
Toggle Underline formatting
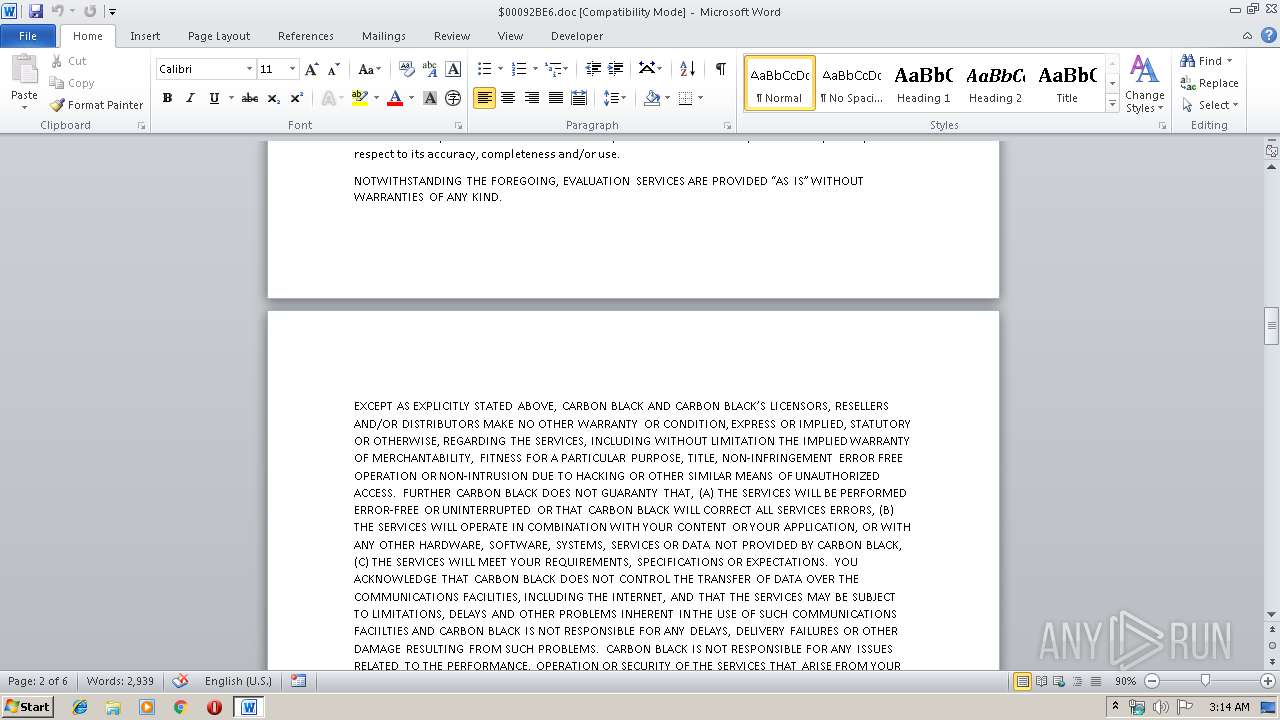coord(214,98)
